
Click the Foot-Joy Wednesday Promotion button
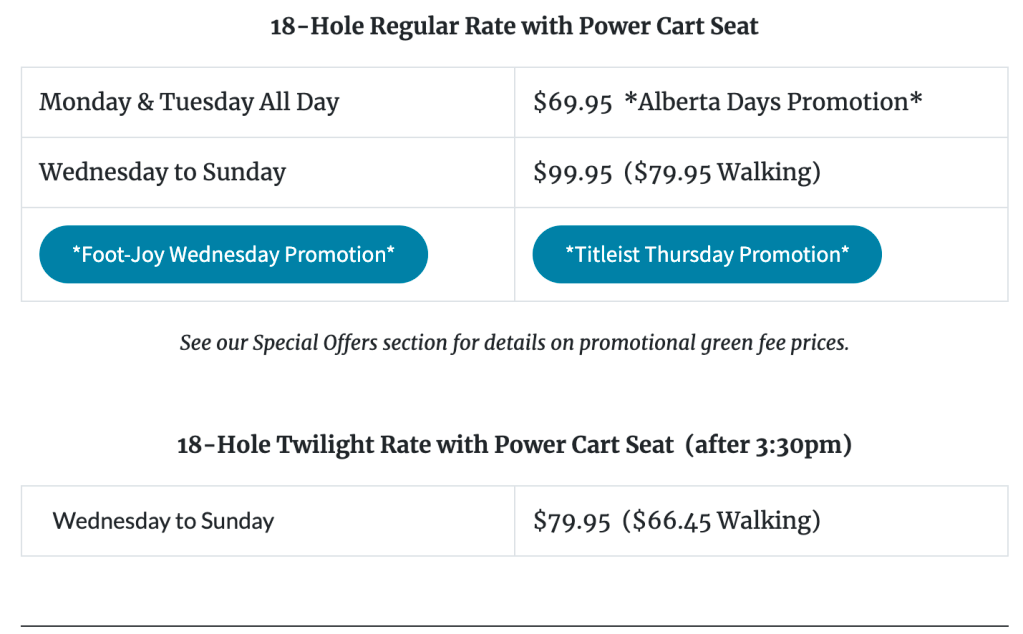point(233,254)
